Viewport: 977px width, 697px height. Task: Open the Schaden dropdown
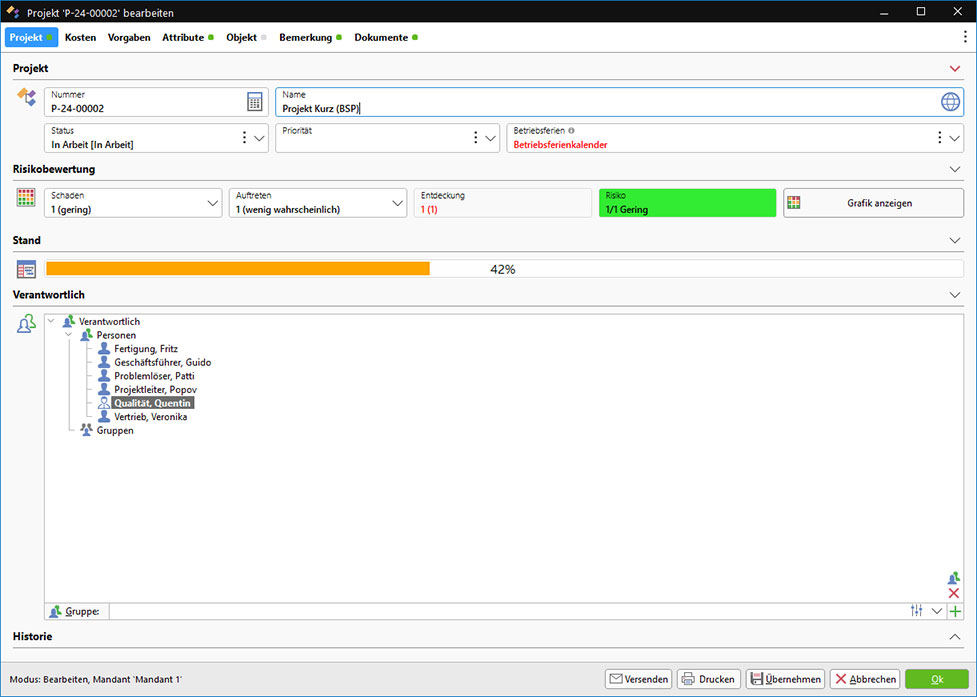point(212,203)
